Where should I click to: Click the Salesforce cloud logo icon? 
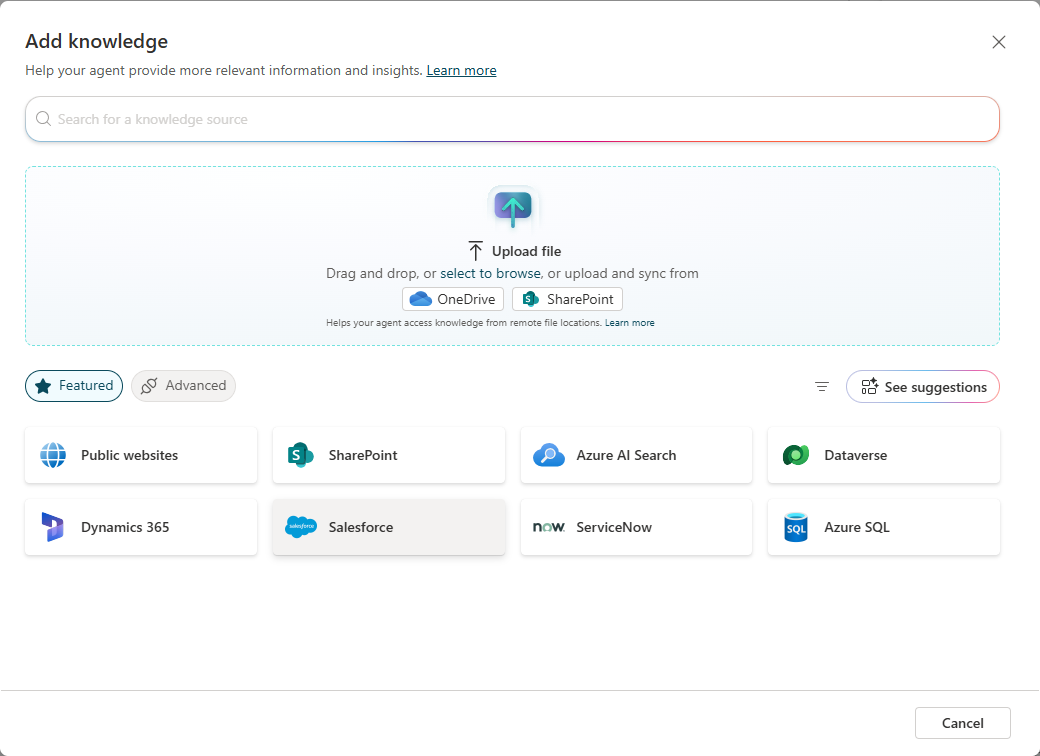300,527
